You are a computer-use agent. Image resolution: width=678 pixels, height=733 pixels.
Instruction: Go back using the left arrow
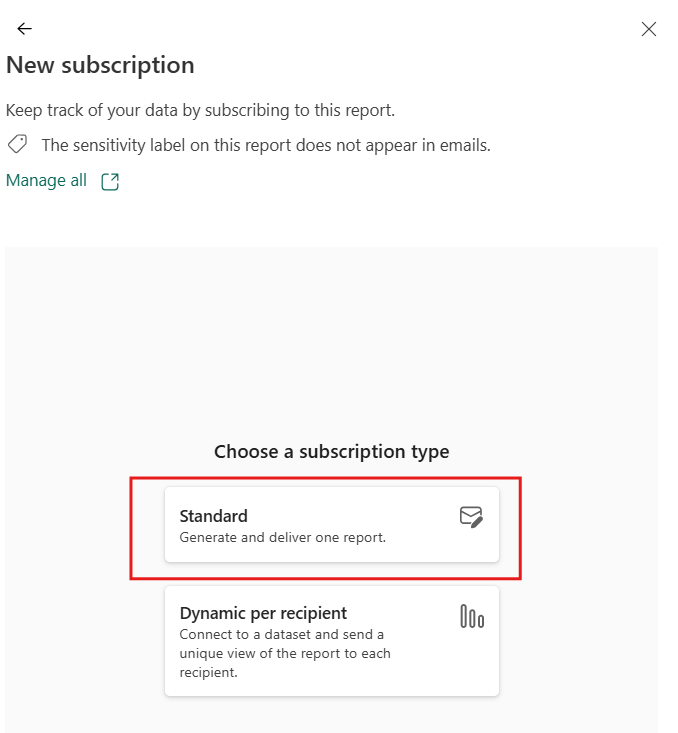(25, 29)
